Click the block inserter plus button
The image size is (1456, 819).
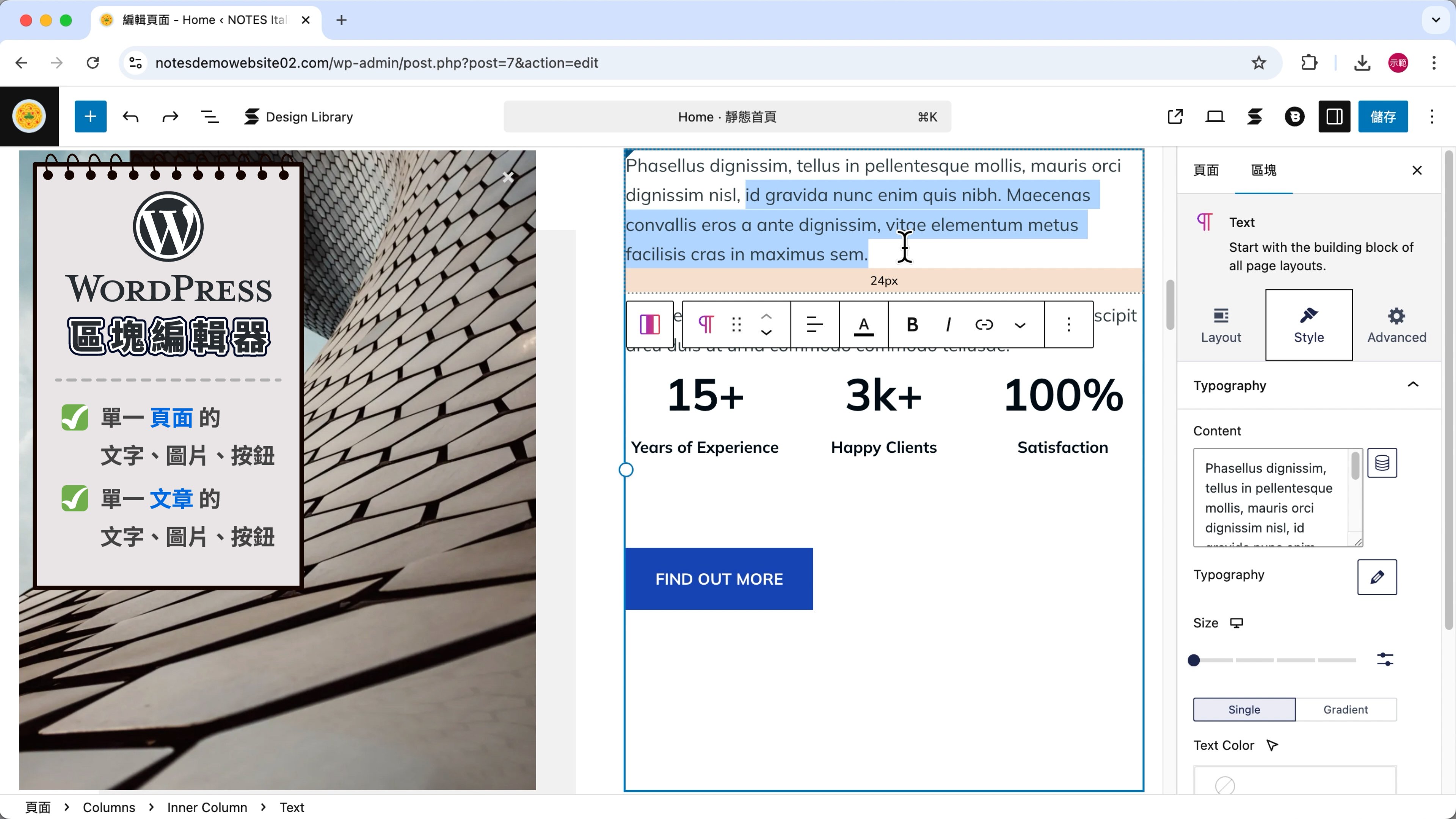click(x=91, y=116)
